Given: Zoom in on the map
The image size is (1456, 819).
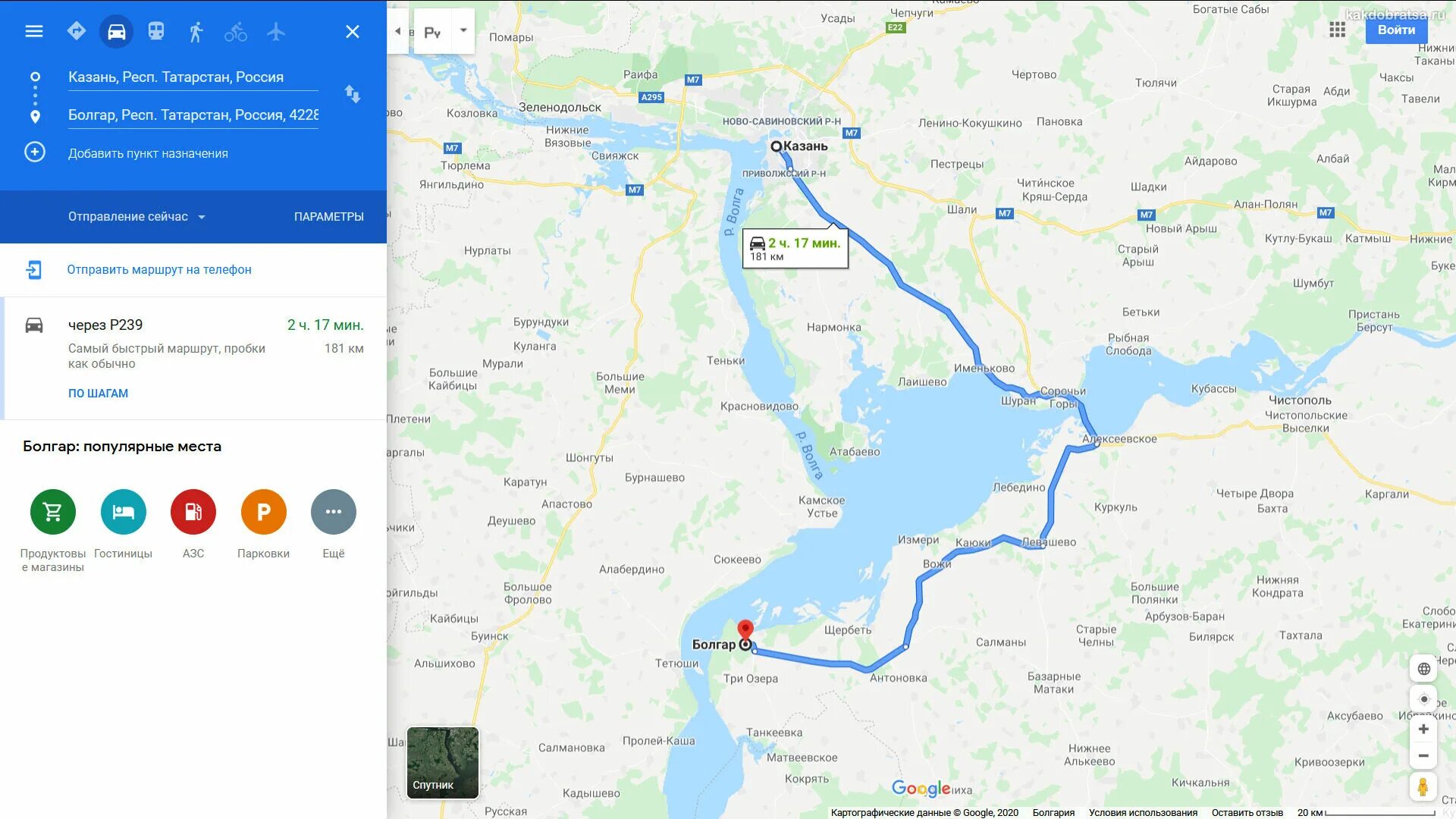Looking at the screenshot, I should click(x=1423, y=730).
